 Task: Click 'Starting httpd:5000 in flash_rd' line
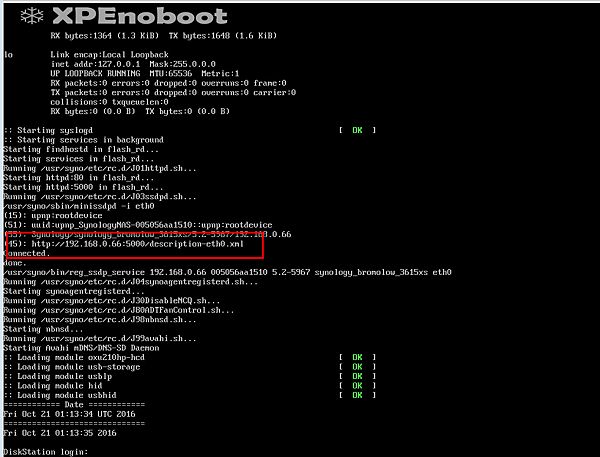point(83,187)
